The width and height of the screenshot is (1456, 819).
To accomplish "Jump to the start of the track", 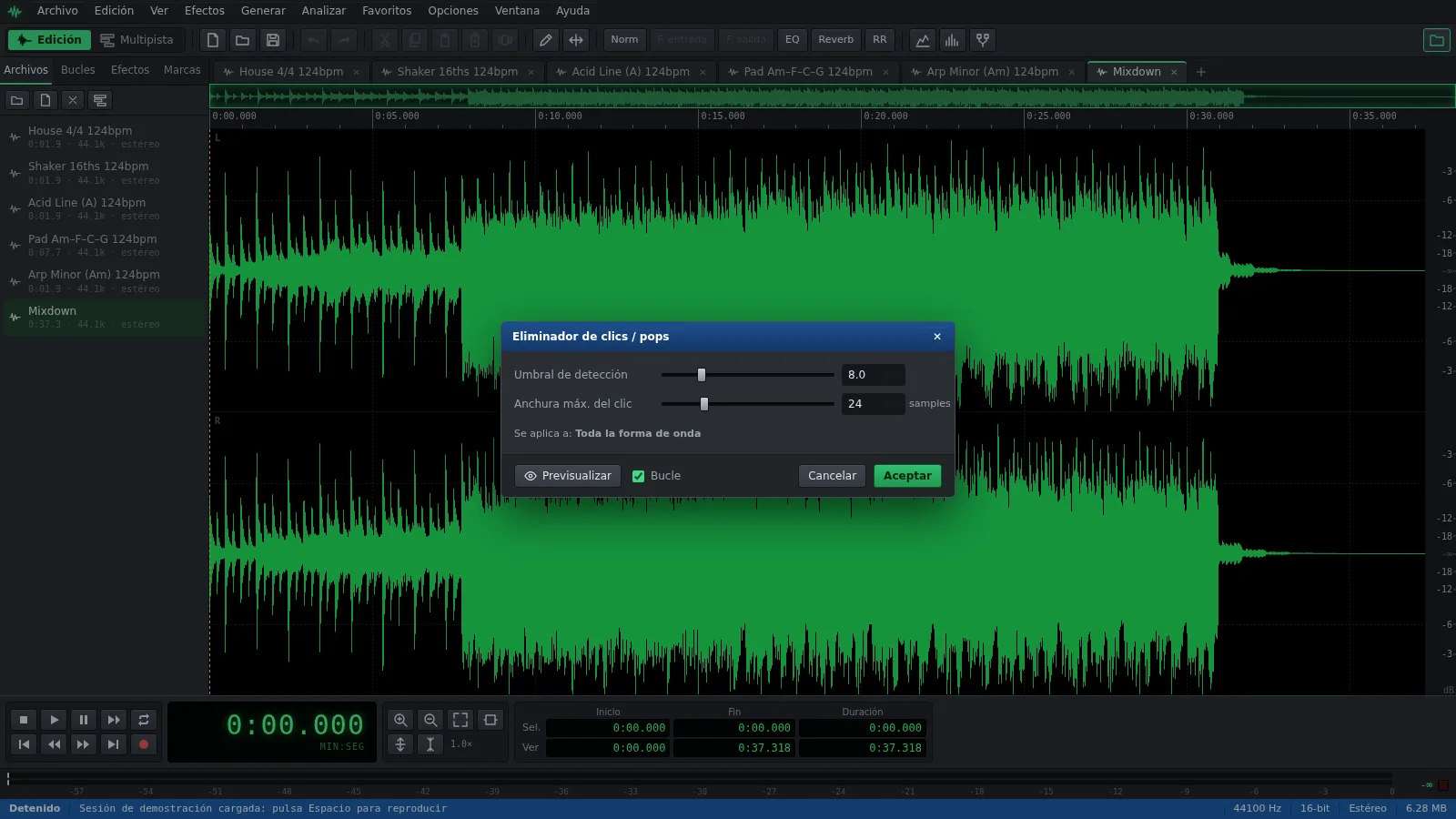I will point(24,744).
